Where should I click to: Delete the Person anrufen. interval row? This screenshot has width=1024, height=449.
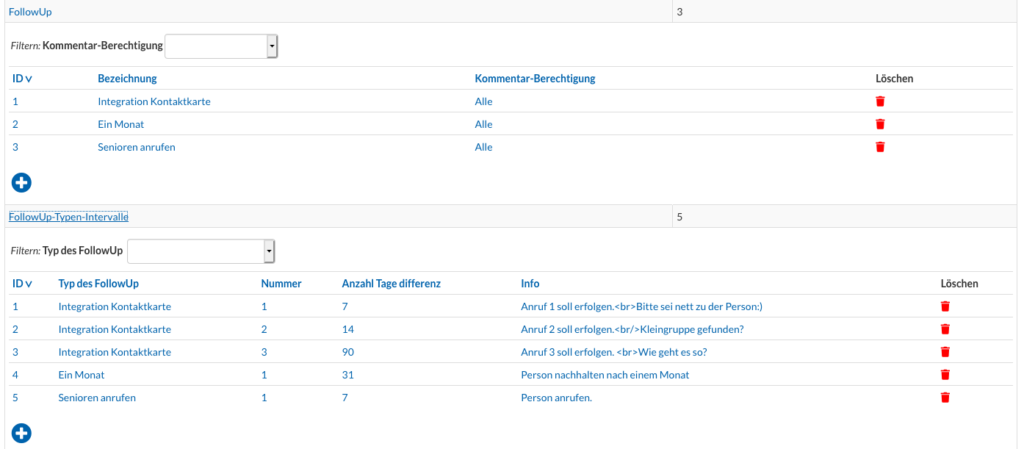pos(945,397)
